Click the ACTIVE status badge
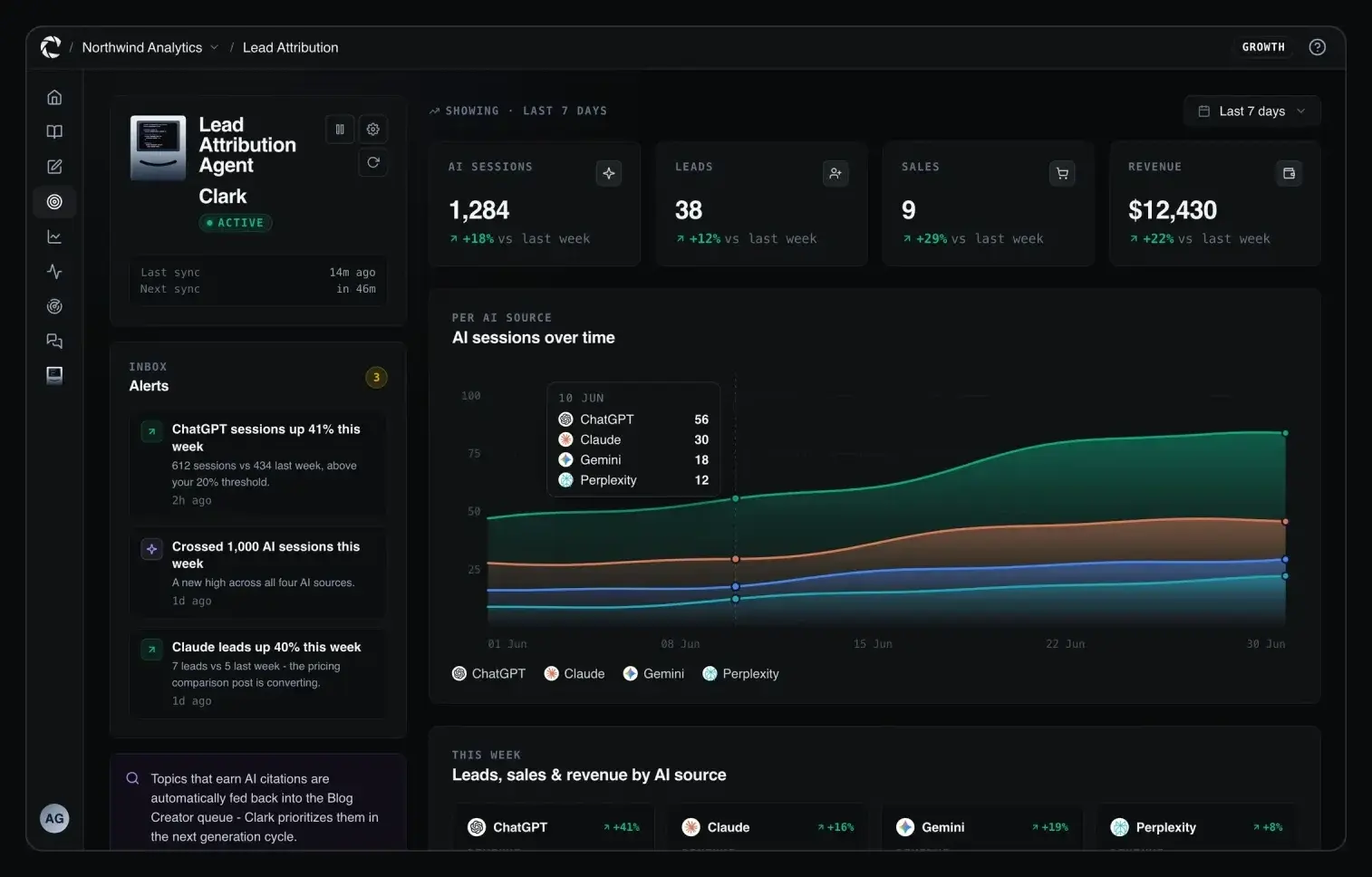Viewport: 1372px width, 877px height. pyautogui.click(x=236, y=223)
